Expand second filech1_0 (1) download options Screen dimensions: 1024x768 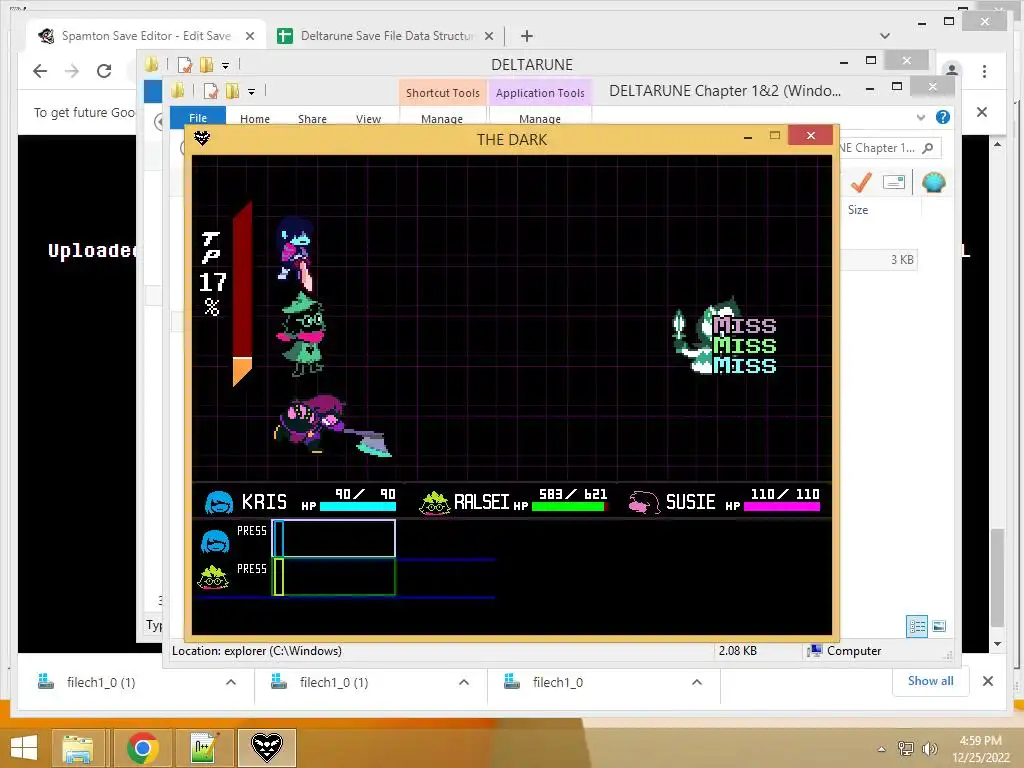coord(464,682)
